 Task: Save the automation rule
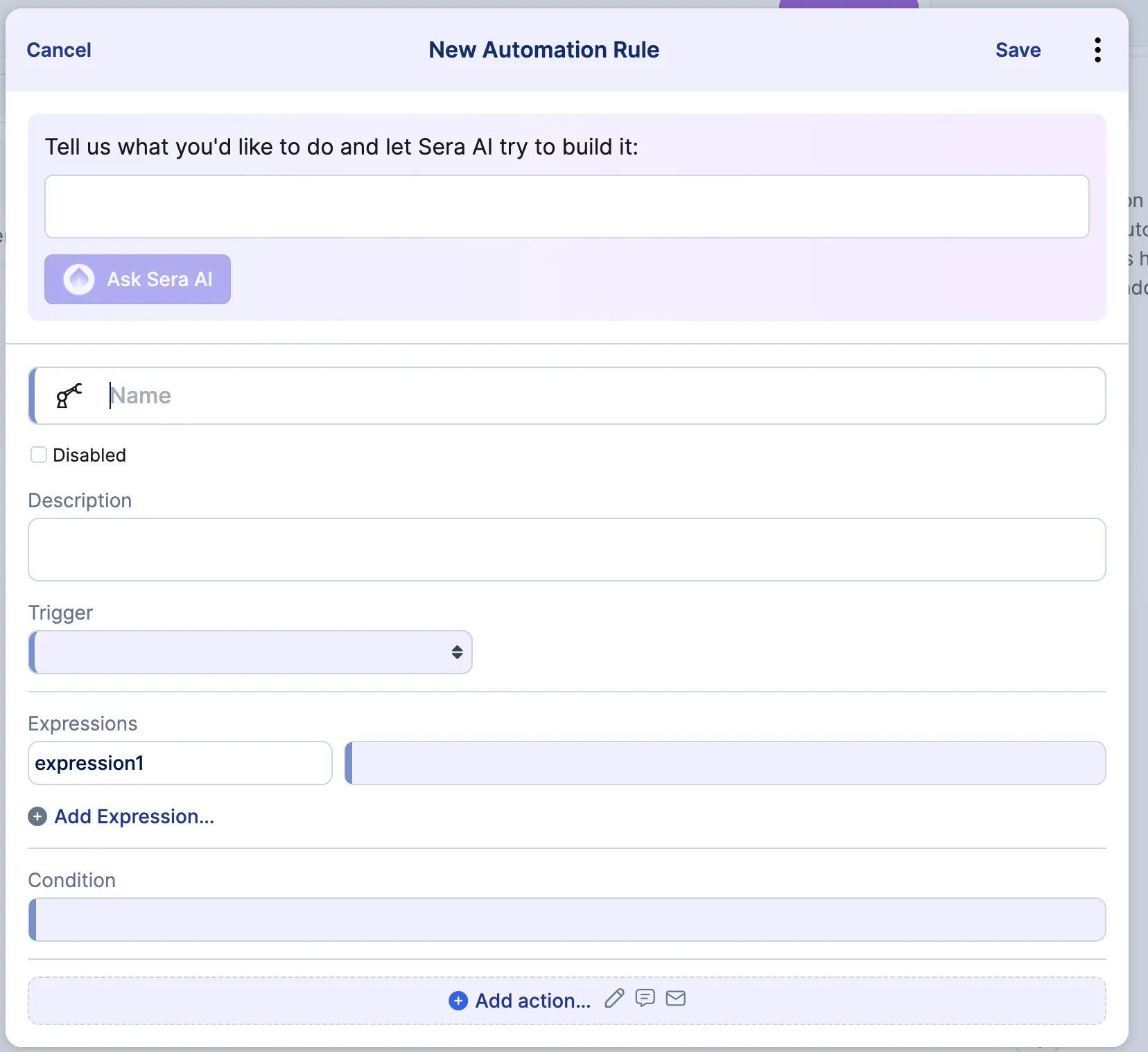[x=1018, y=50]
